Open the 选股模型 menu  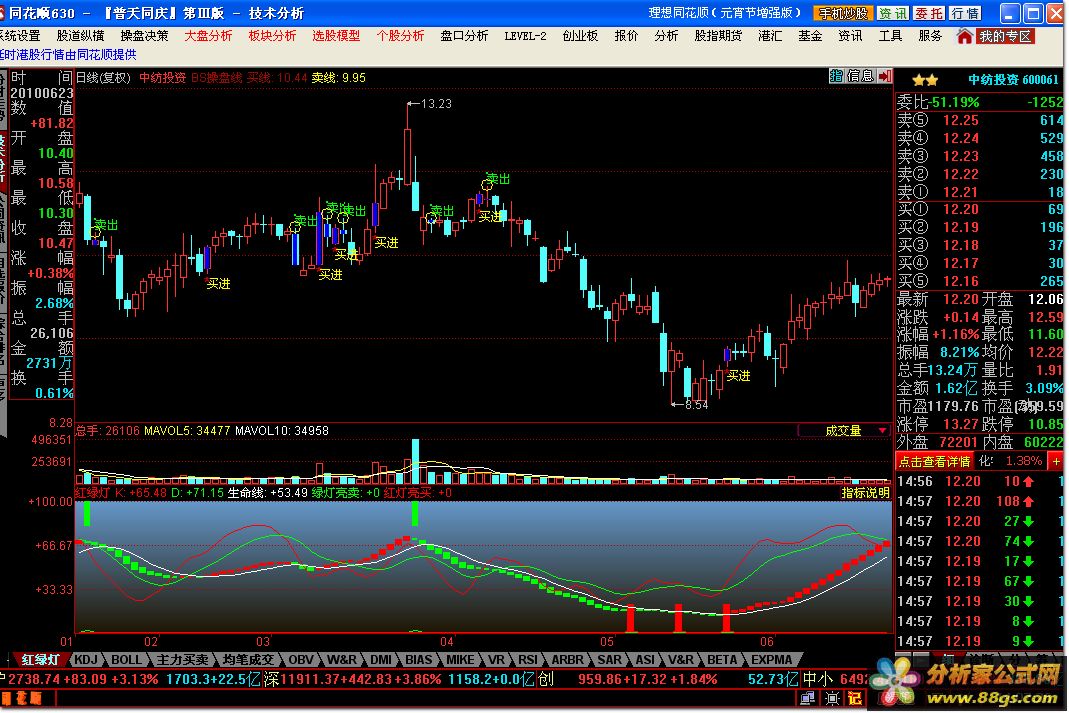(336, 36)
